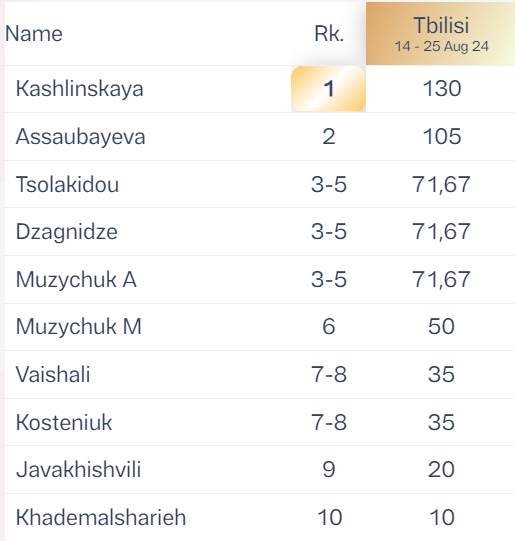Screen dimensions: 515x541
Task: Click Muzychuk M's 50 points value
Action: [441, 327]
